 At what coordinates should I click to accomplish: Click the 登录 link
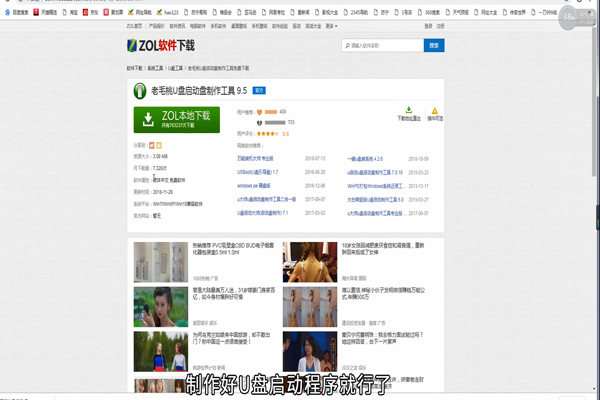(x=428, y=26)
